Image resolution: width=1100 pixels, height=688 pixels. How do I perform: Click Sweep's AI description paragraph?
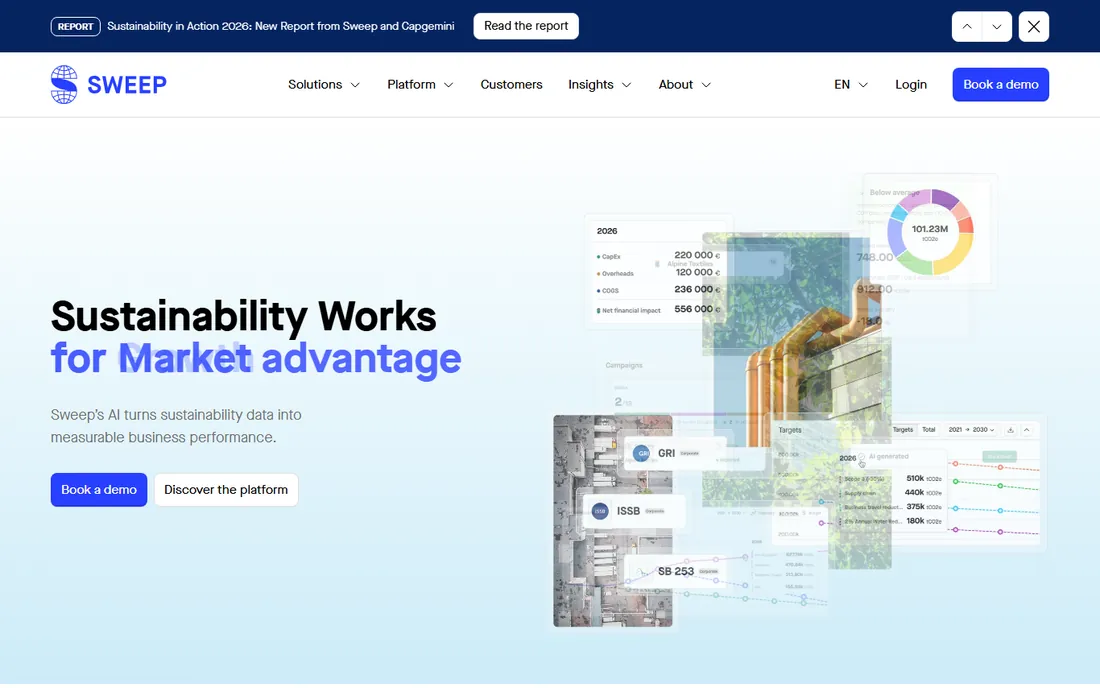[x=176, y=426]
